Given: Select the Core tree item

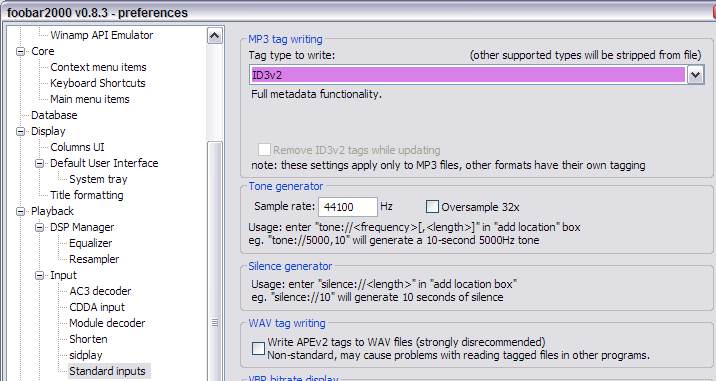Looking at the screenshot, I should [42, 51].
